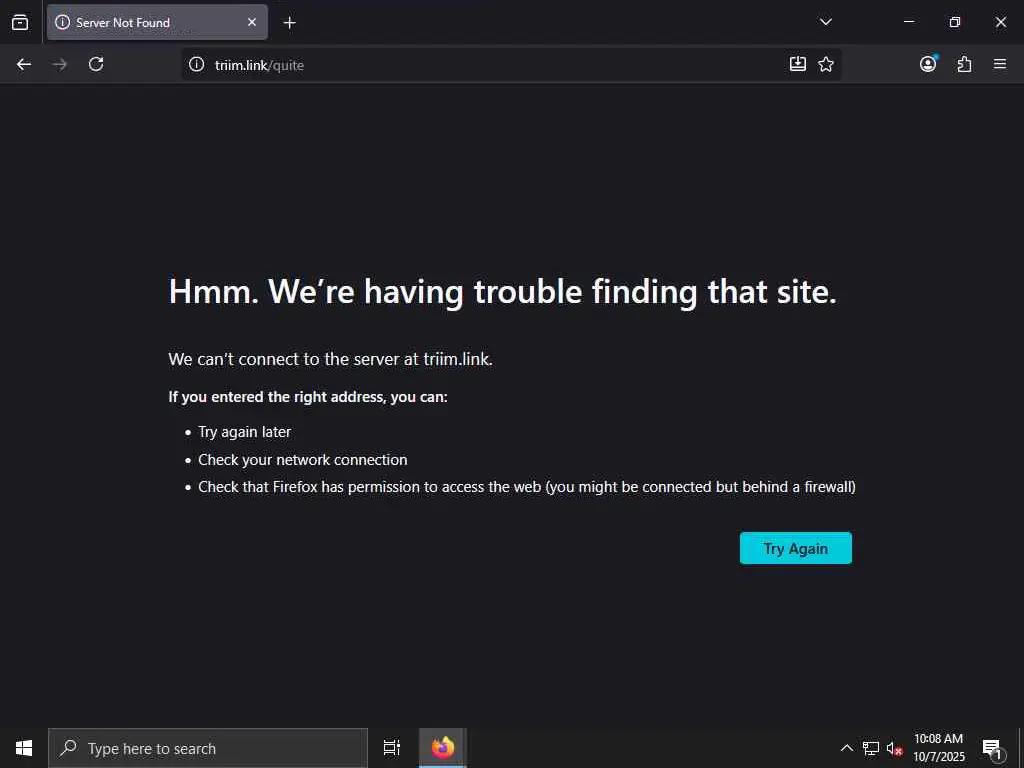Click 'Try again later' bullet

244,432
